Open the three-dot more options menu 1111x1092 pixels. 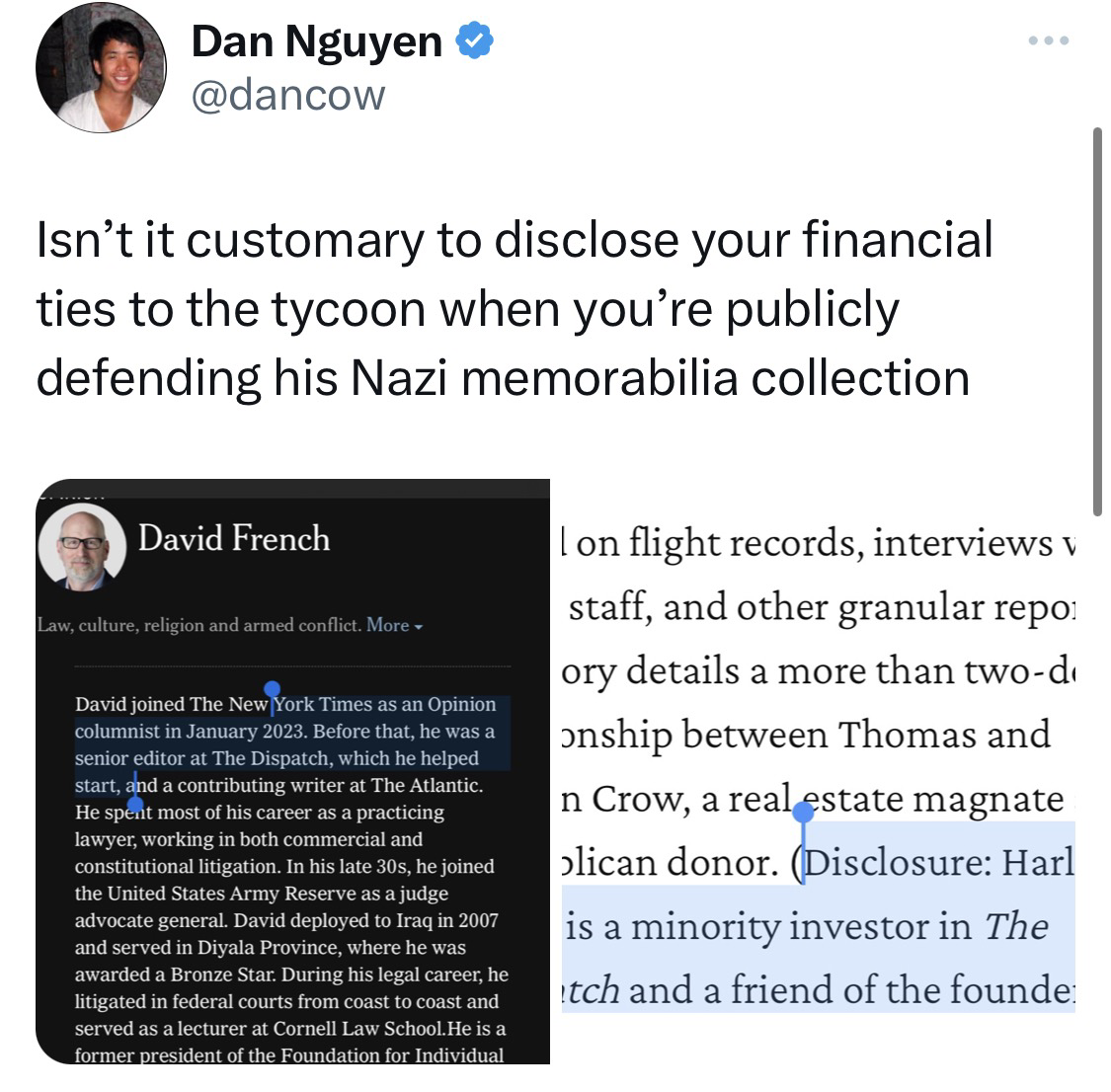(1049, 40)
